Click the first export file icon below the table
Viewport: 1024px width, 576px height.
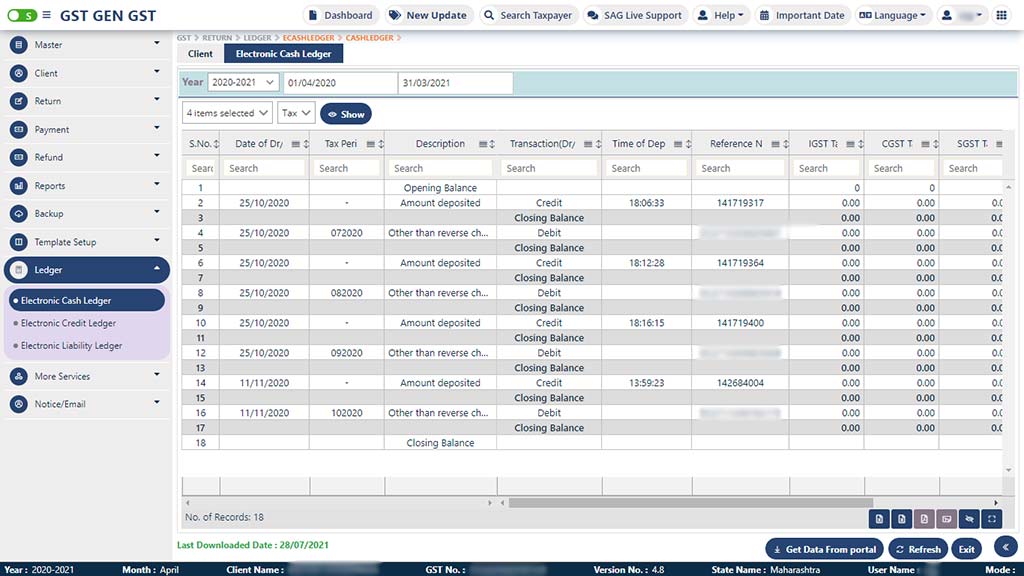878,518
